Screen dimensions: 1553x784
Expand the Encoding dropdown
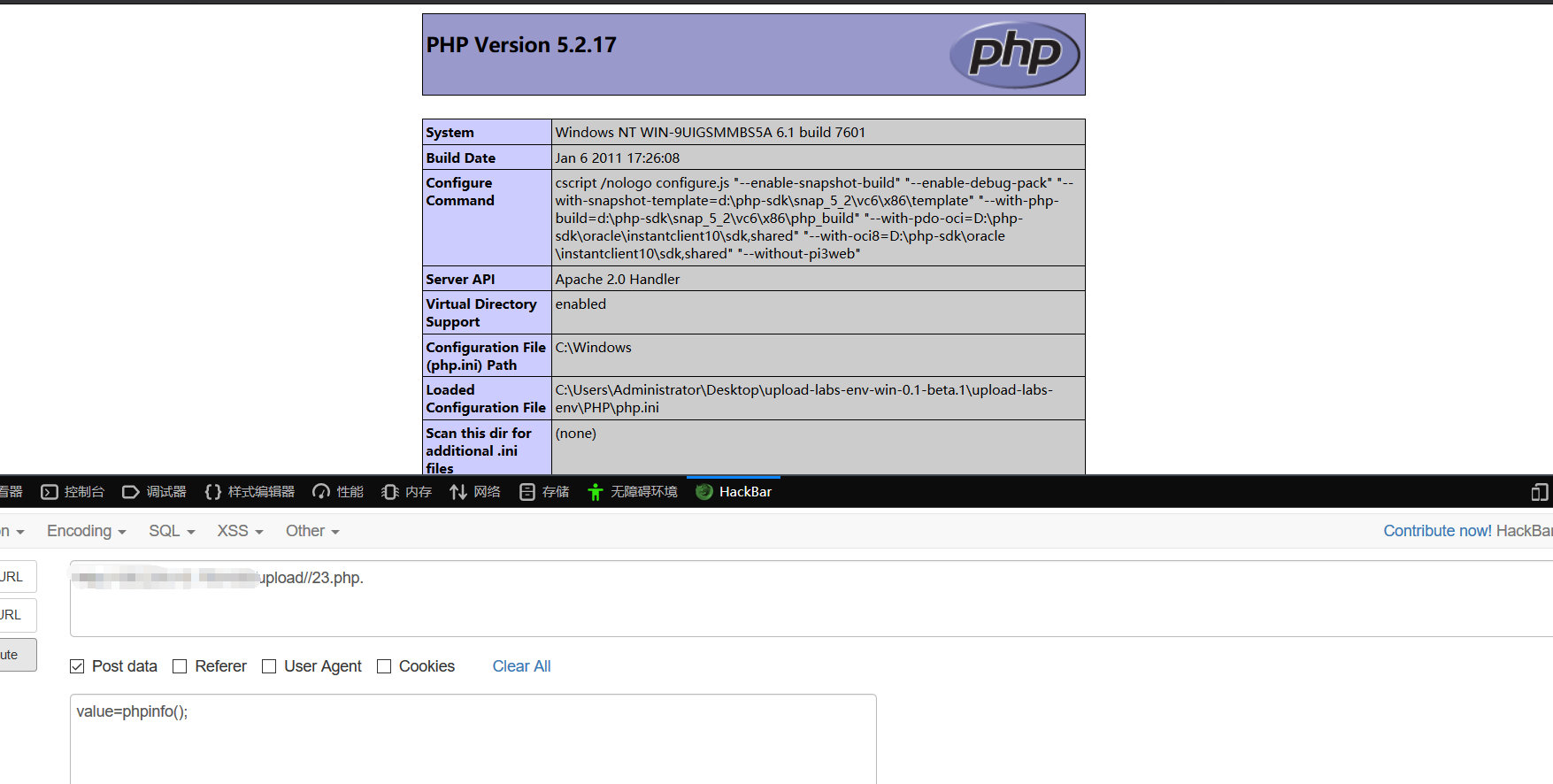pos(87,531)
